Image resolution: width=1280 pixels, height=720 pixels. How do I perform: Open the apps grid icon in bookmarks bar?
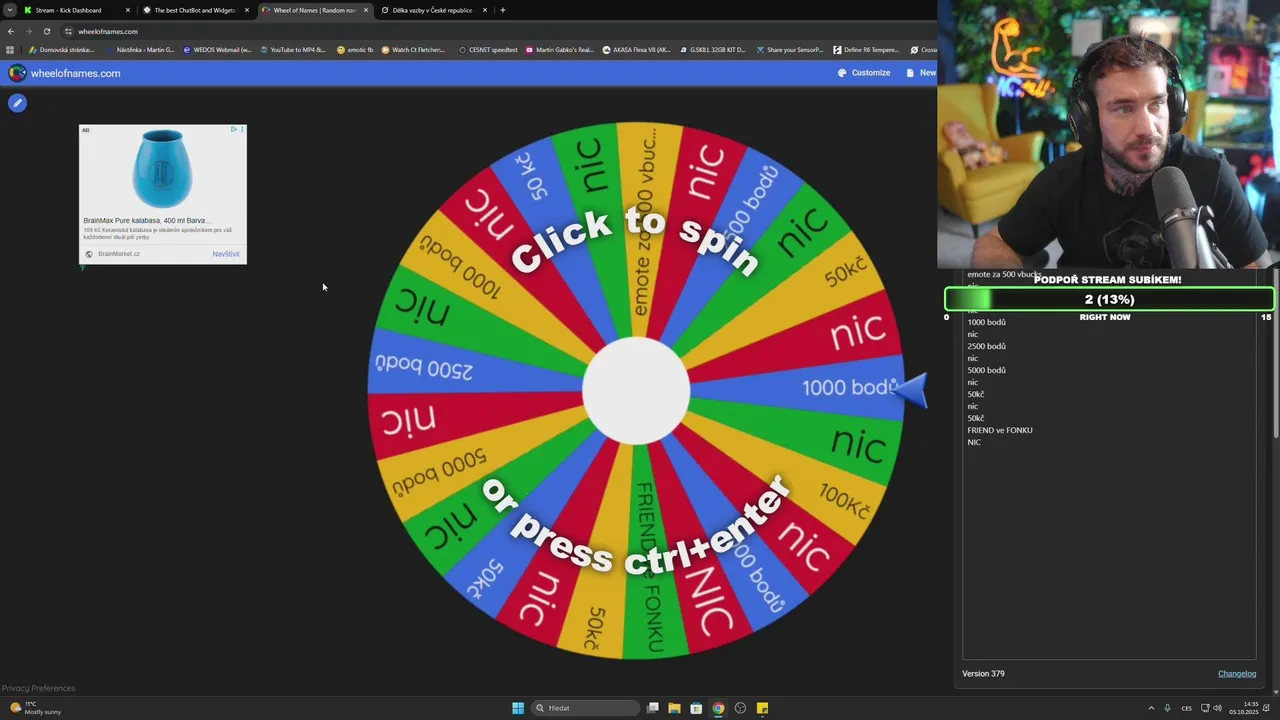tap(10, 50)
